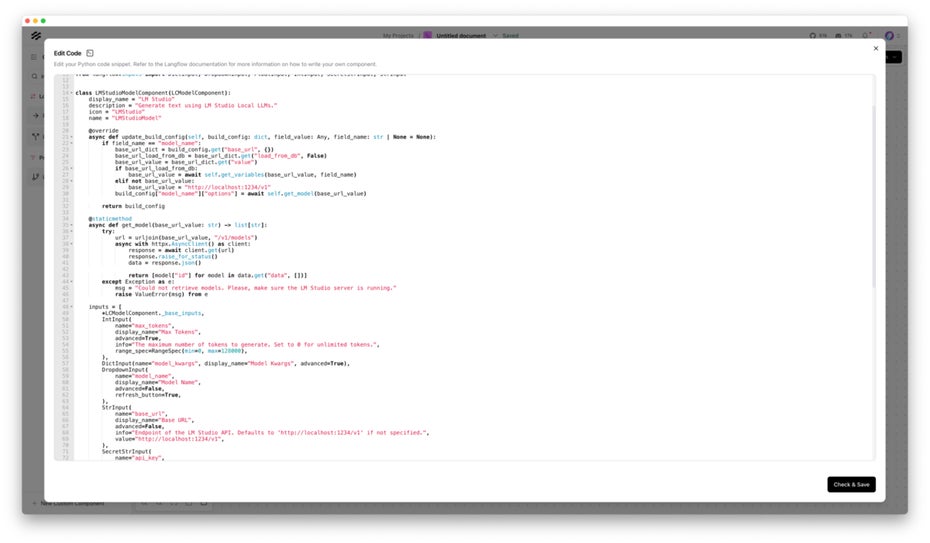Click the SecretStrInput( line
930x543 pixels.
pyautogui.click(x=126, y=452)
